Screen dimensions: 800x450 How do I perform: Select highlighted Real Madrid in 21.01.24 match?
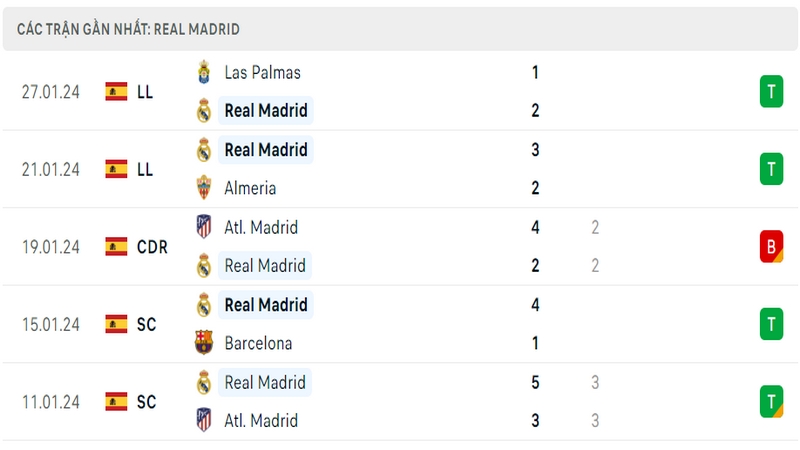[266, 150]
